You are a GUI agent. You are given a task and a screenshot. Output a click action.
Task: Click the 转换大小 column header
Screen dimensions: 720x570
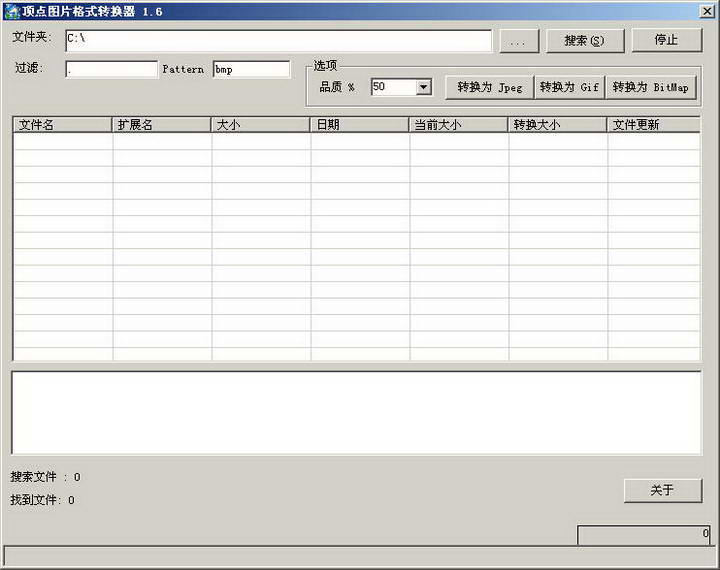tap(557, 125)
